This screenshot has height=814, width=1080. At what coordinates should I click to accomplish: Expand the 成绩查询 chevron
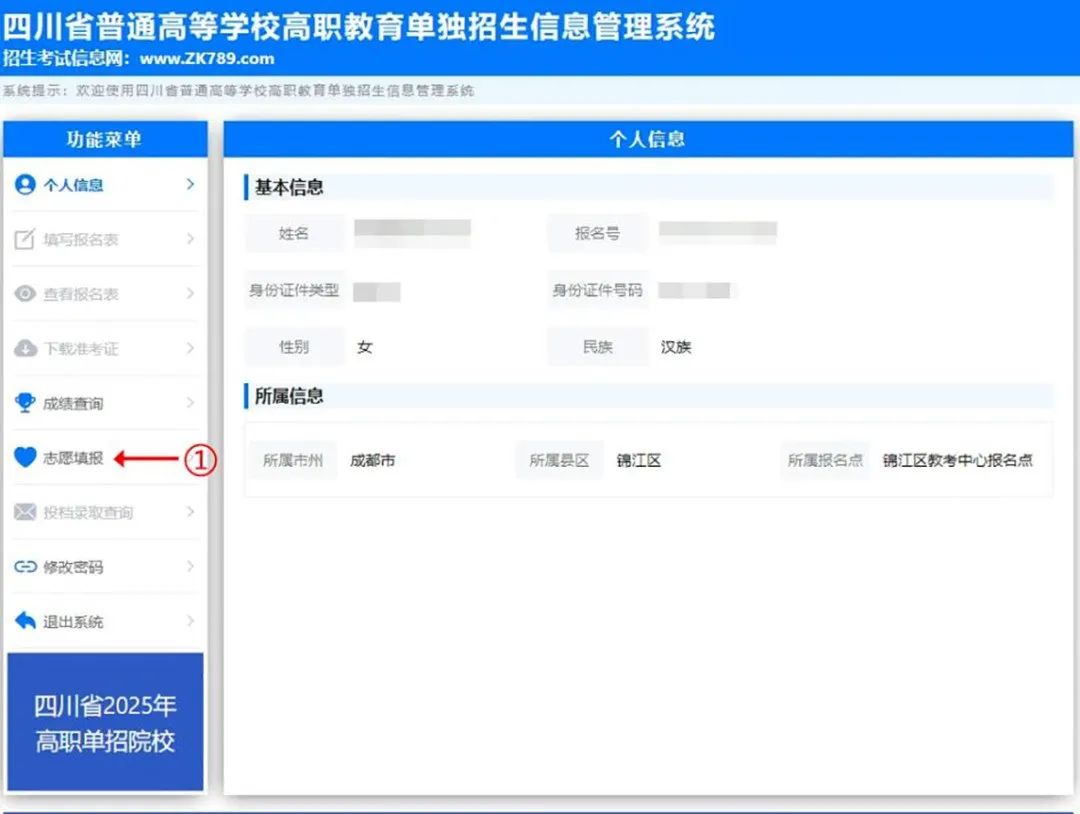(190, 402)
